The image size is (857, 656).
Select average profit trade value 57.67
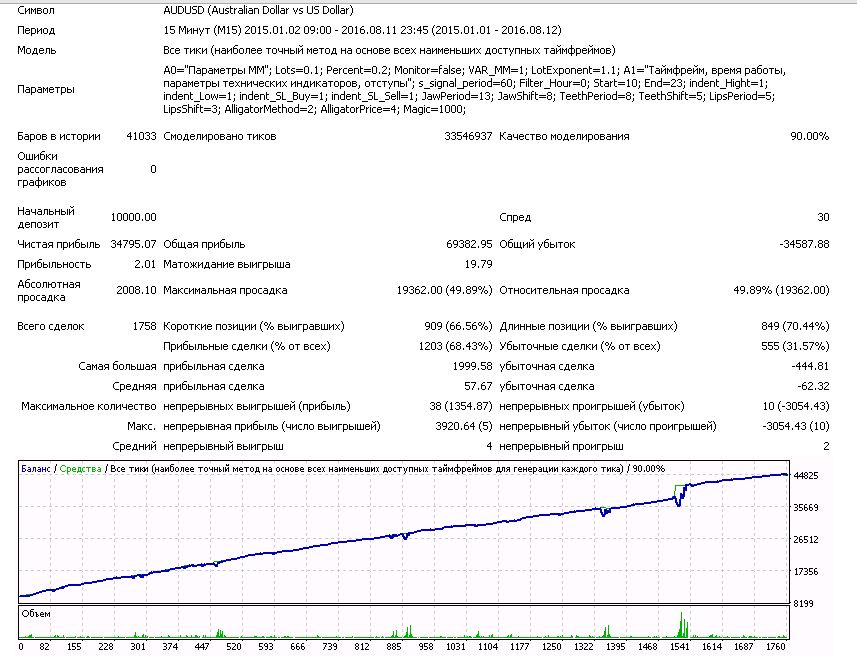(x=478, y=386)
